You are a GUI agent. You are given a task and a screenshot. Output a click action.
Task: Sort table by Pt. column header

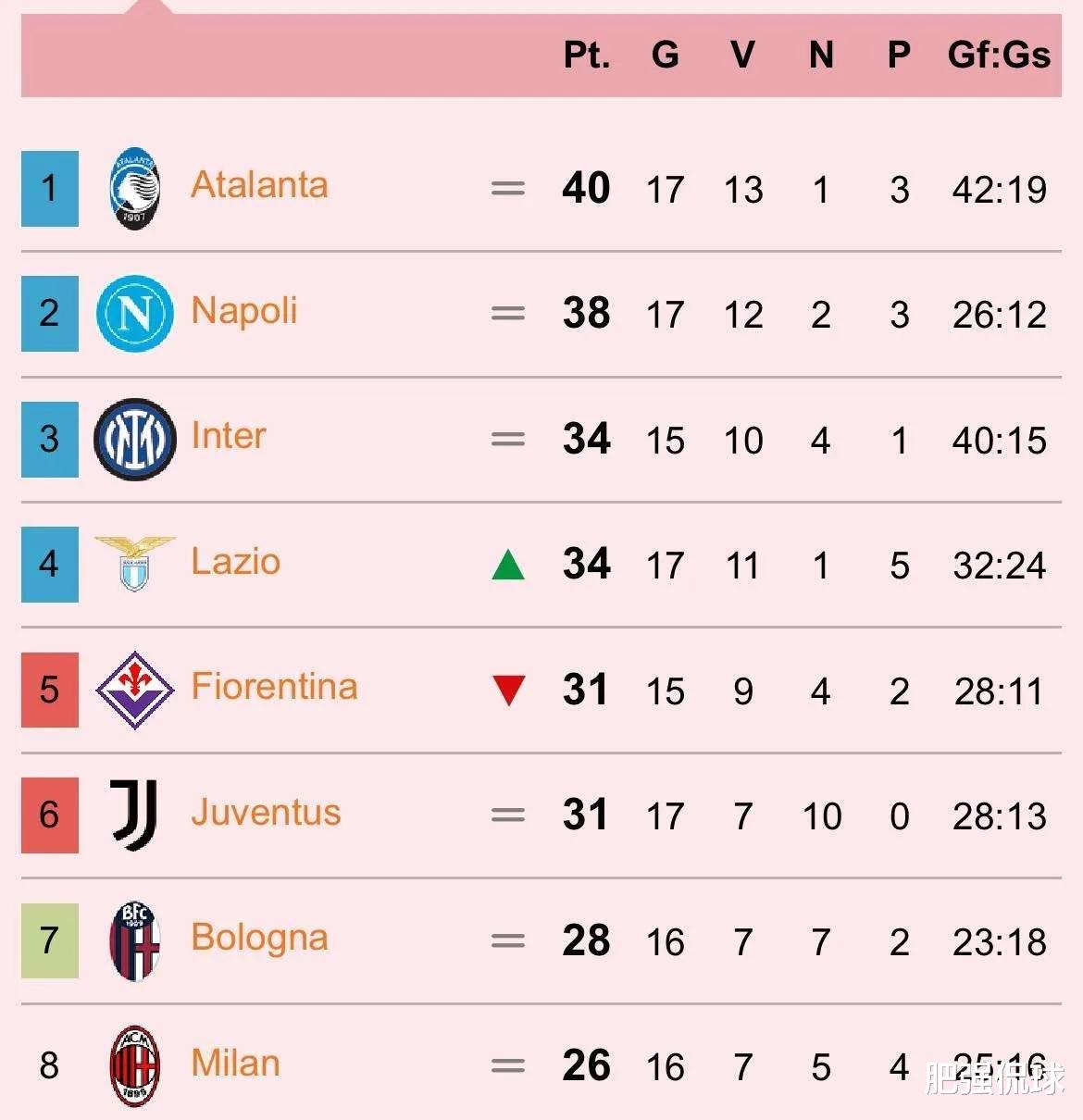[x=587, y=55]
